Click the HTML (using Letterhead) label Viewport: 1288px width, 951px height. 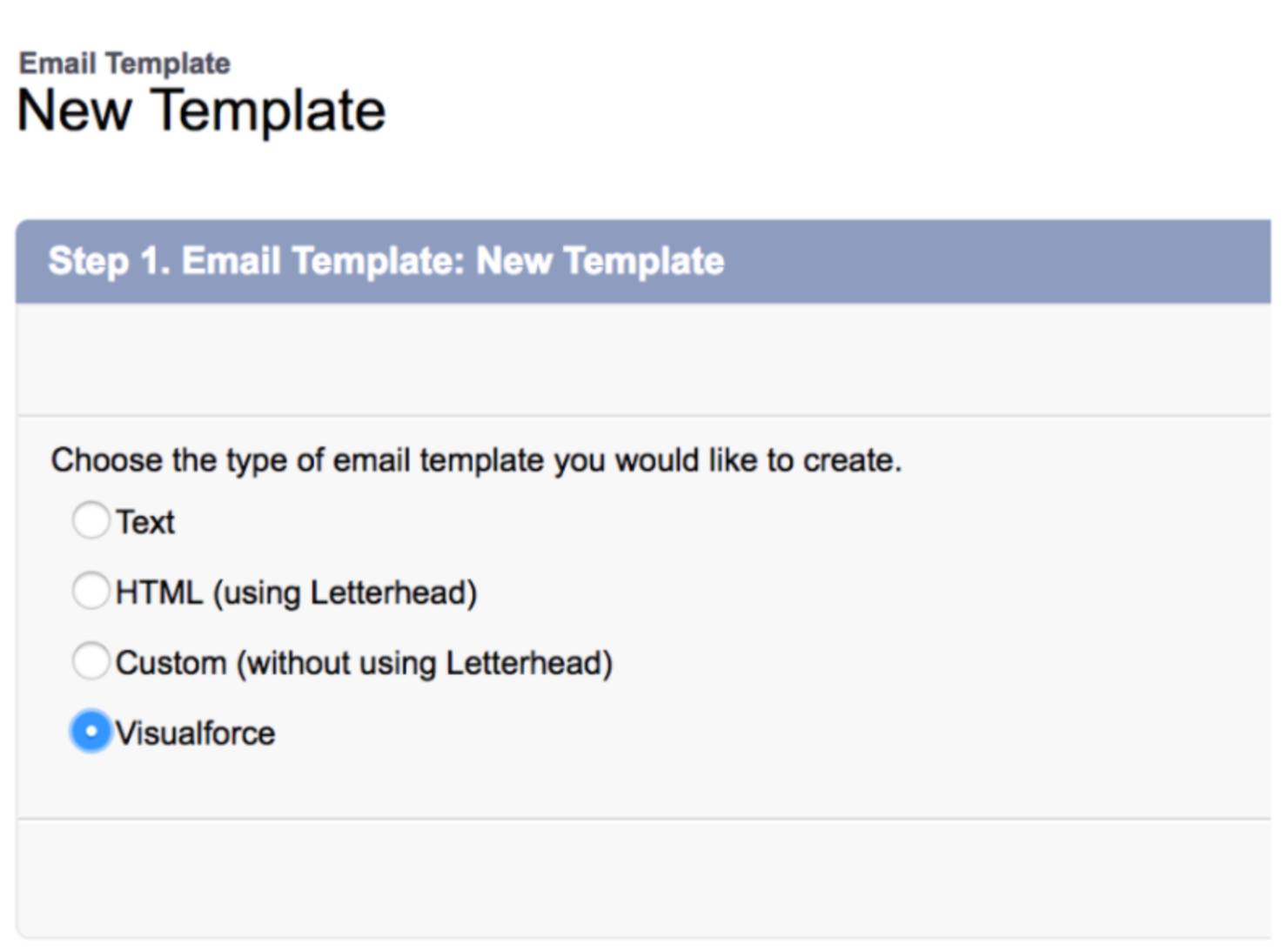[x=296, y=591]
